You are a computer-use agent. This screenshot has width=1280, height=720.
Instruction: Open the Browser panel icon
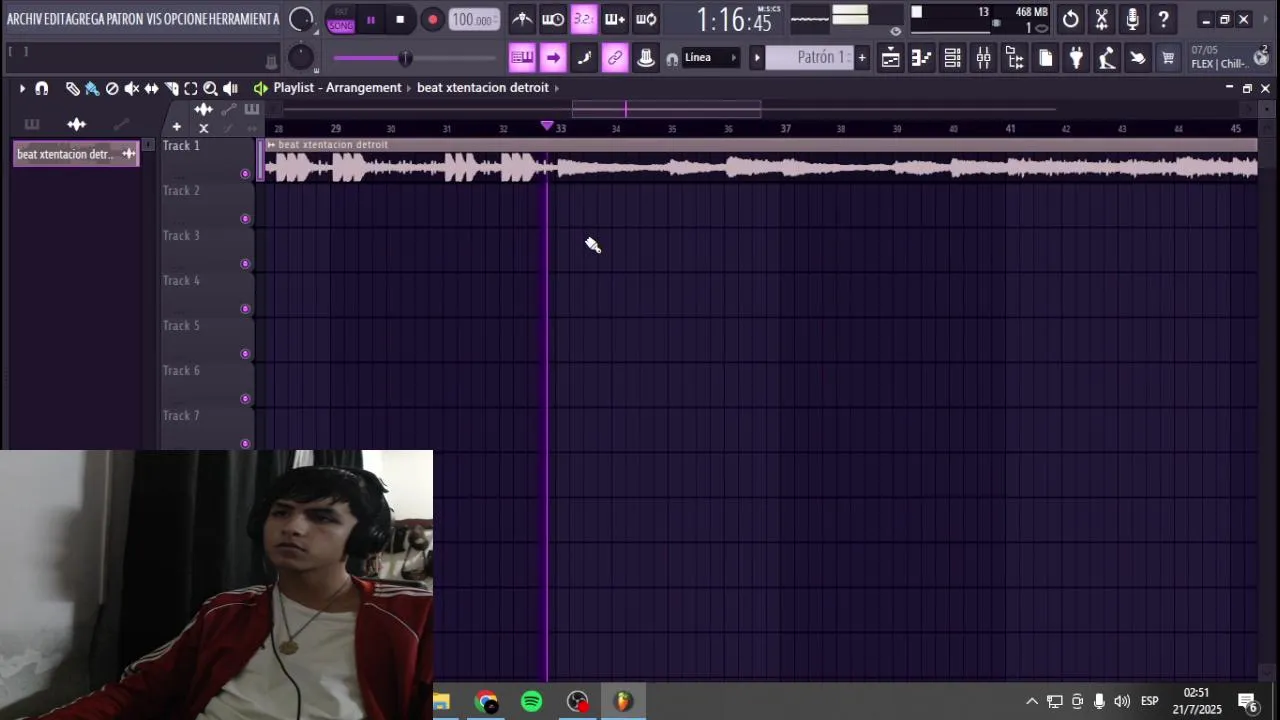(1014, 58)
